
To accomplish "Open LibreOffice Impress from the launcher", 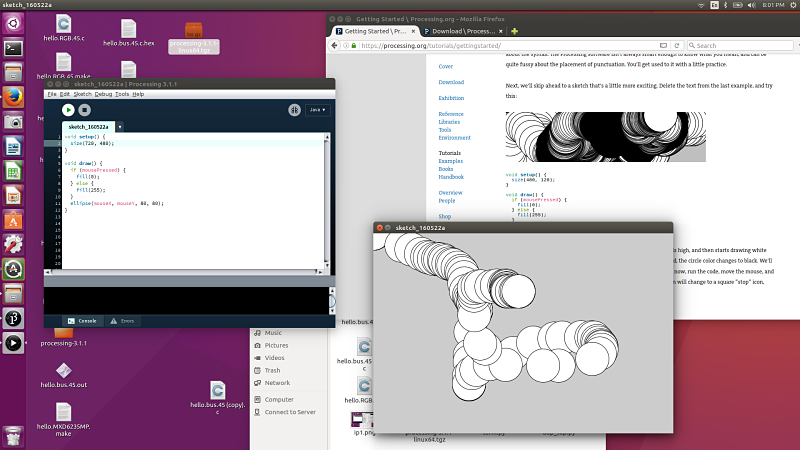I will (13, 195).
